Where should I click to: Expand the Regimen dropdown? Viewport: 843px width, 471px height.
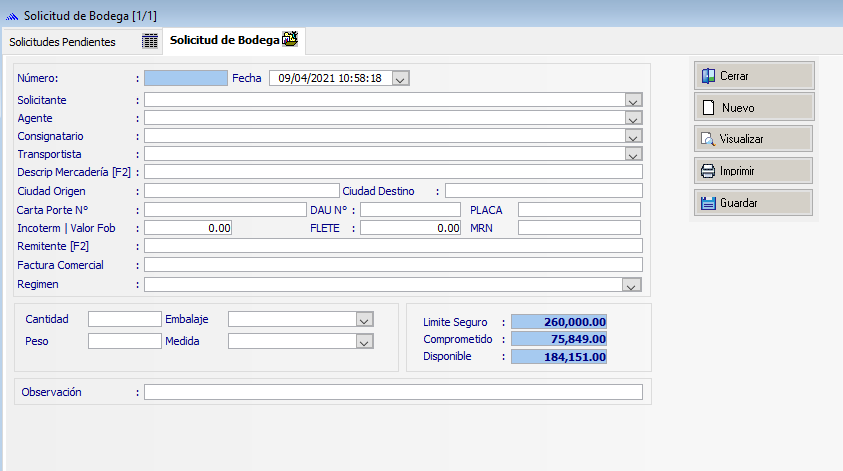point(632,286)
